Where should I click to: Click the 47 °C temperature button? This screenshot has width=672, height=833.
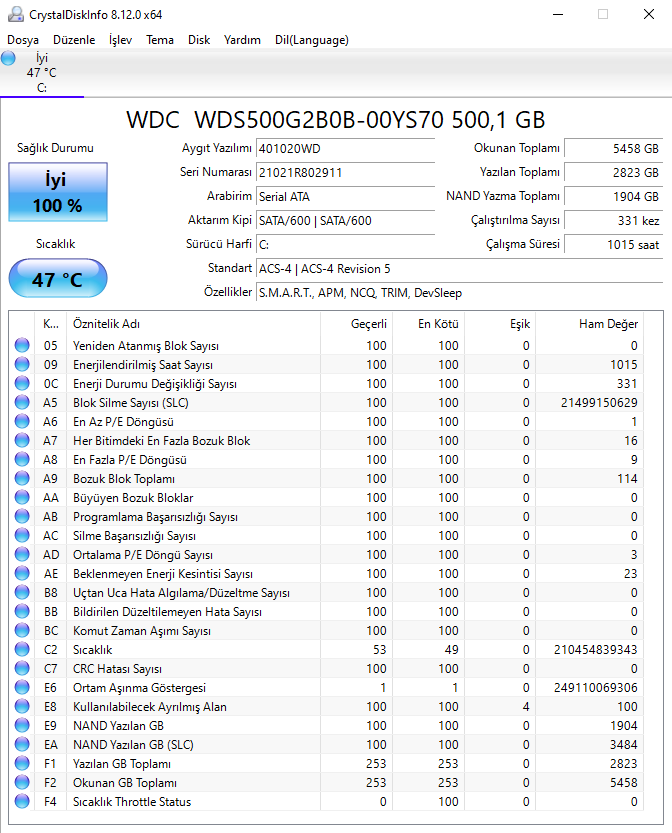(58, 278)
